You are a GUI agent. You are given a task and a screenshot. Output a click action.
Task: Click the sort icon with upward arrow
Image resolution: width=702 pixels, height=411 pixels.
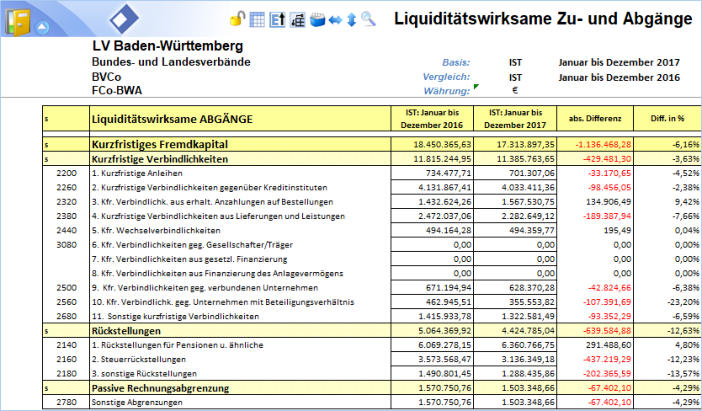pyautogui.click(x=276, y=19)
